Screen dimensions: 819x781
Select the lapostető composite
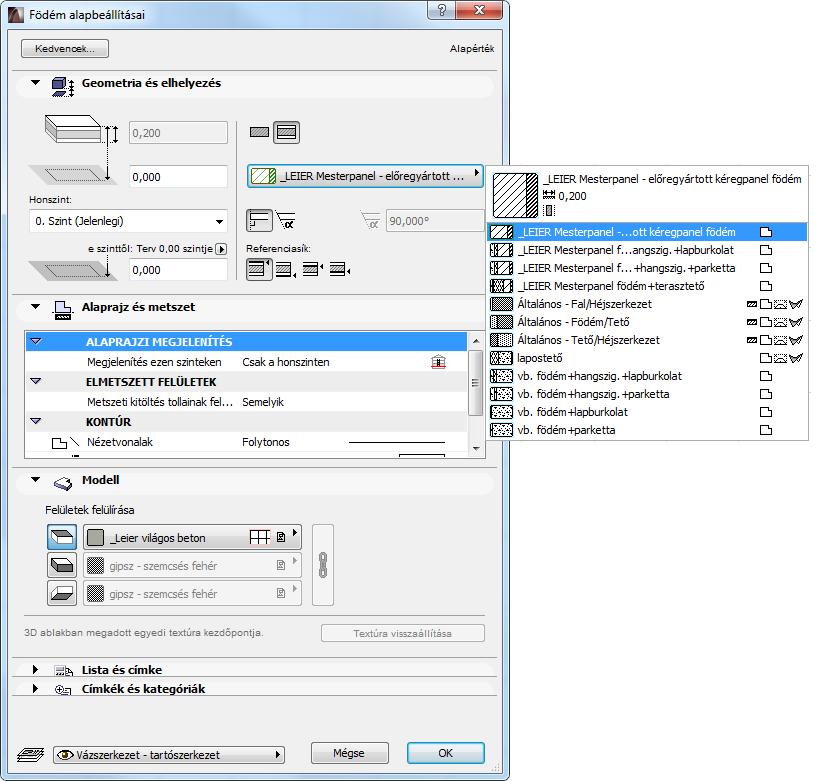(x=647, y=358)
